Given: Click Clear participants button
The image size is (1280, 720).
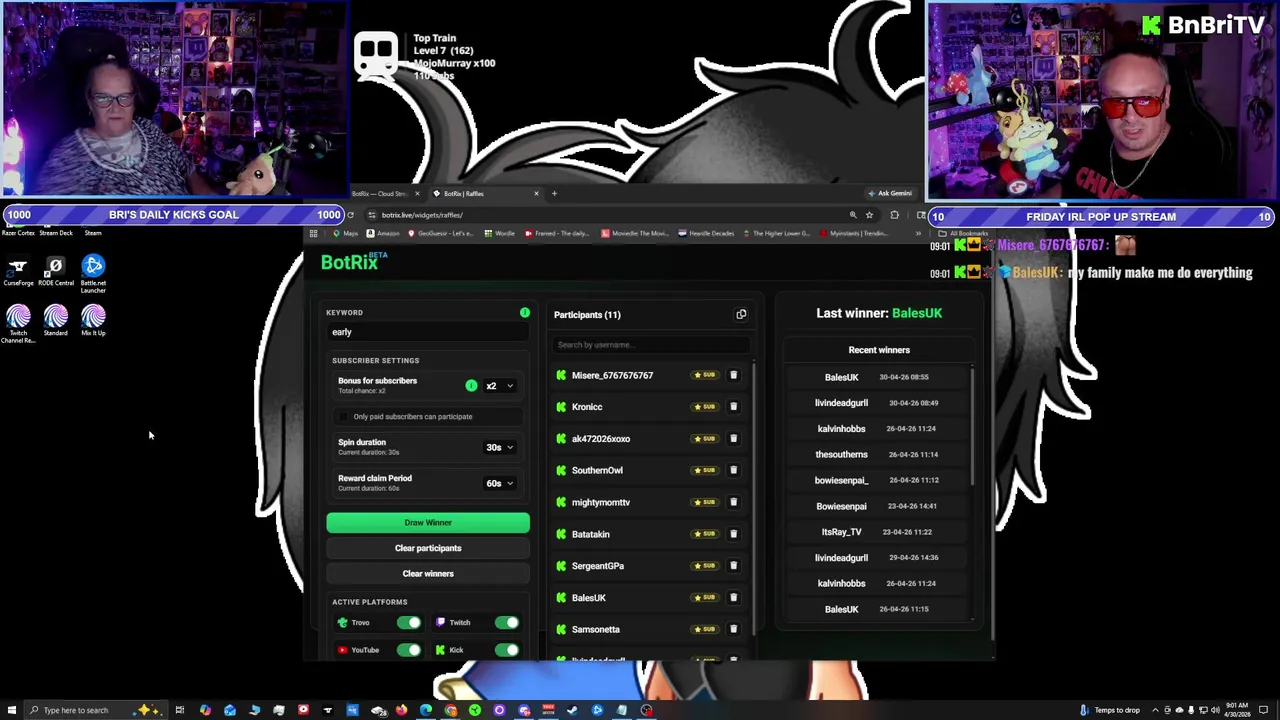Looking at the screenshot, I should click(x=428, y=548).
